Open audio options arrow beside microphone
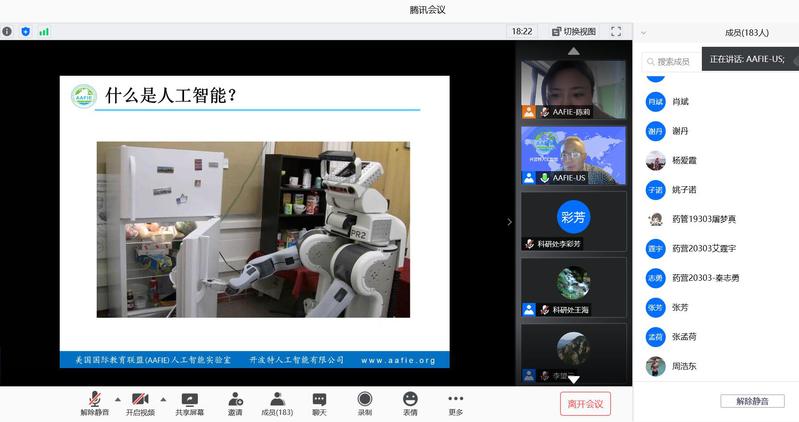 click(117, 398)
